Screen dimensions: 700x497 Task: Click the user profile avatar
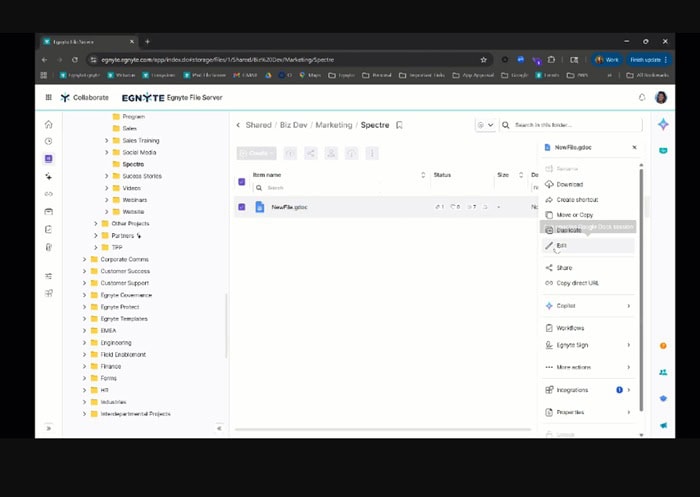[x=661, y=97]
